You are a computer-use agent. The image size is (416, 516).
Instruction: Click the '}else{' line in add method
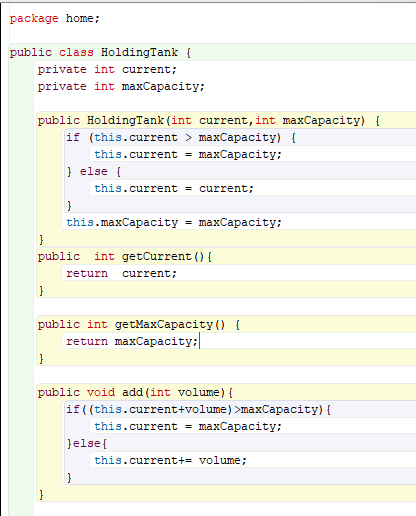[x=87, y=444]
